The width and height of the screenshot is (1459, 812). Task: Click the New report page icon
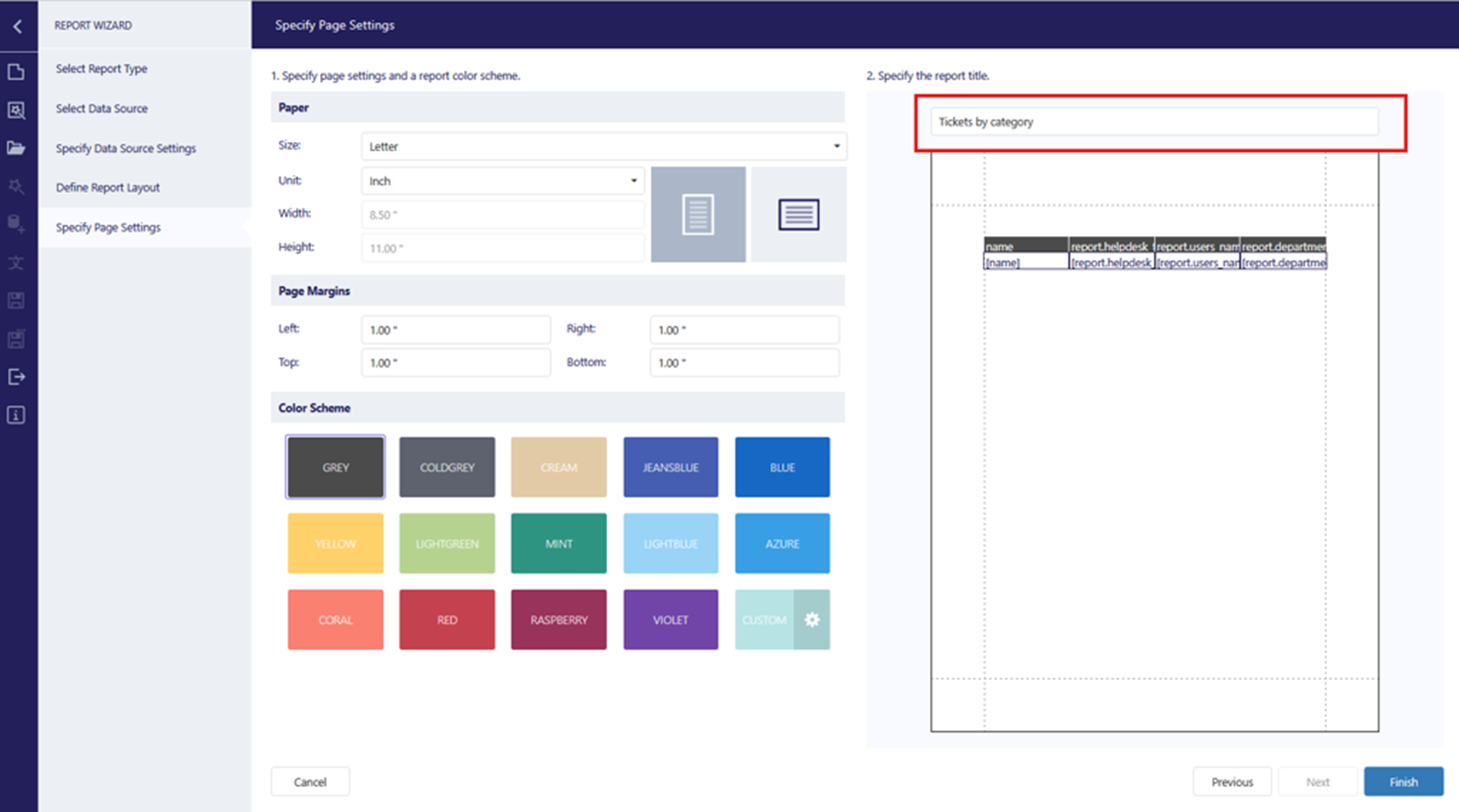click(x=16, y=72)
